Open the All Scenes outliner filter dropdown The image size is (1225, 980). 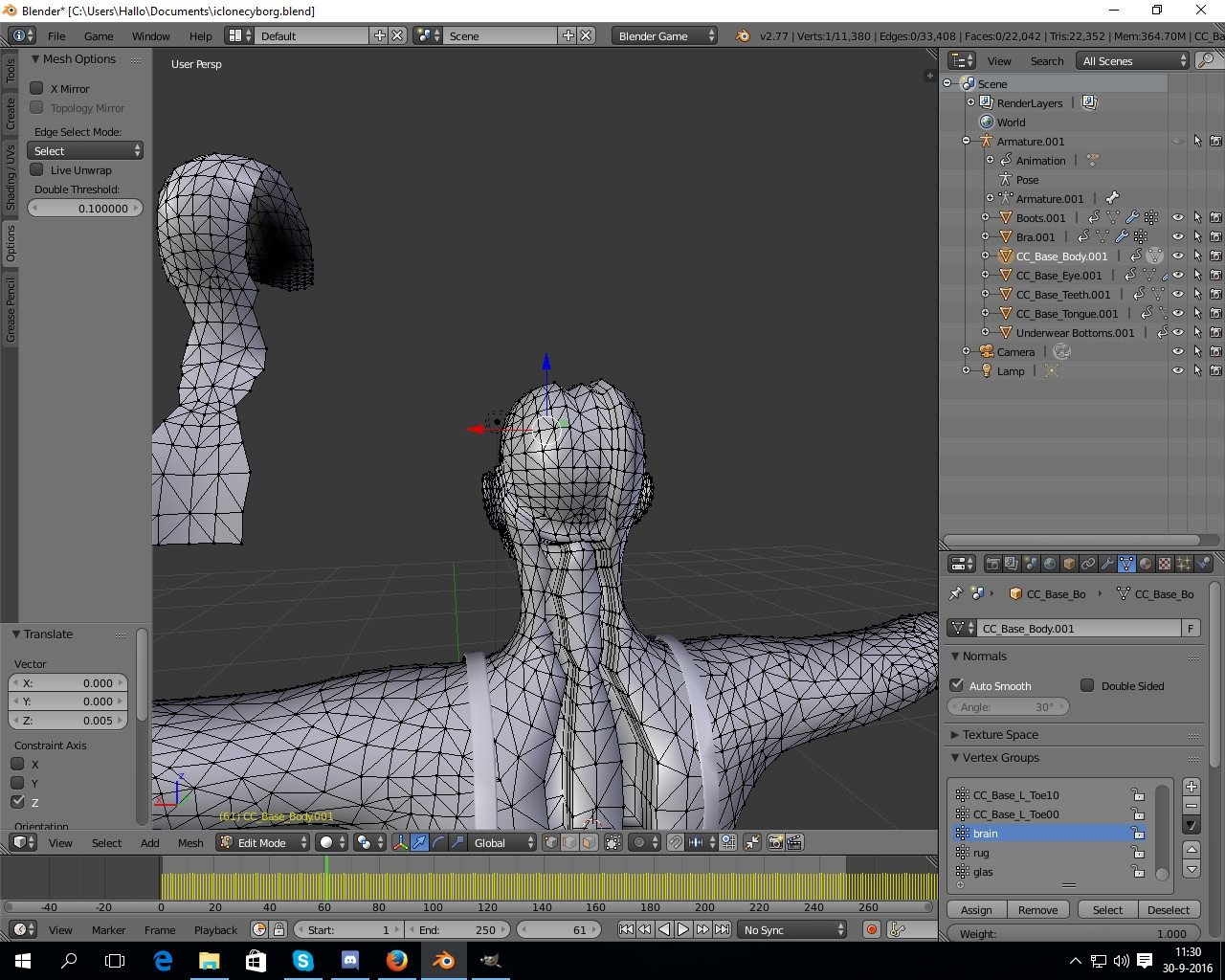pos(1132,60)
